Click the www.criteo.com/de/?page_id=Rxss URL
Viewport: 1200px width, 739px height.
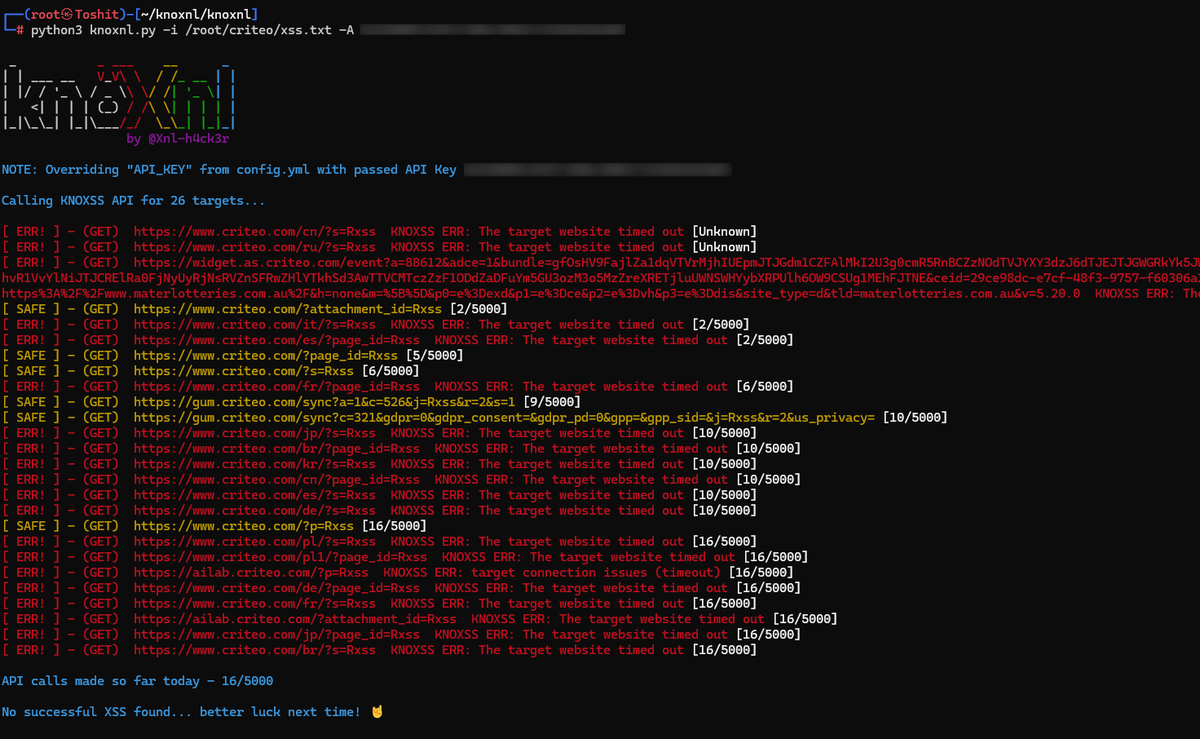click(277, 588)
